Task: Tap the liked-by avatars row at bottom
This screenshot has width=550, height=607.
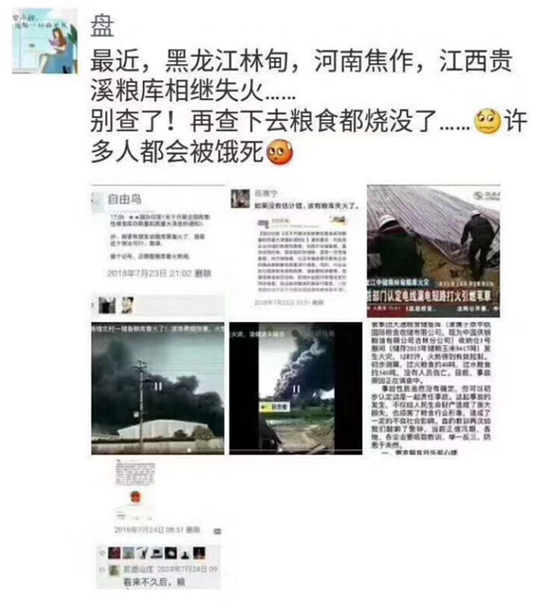Action: point(157,553)
